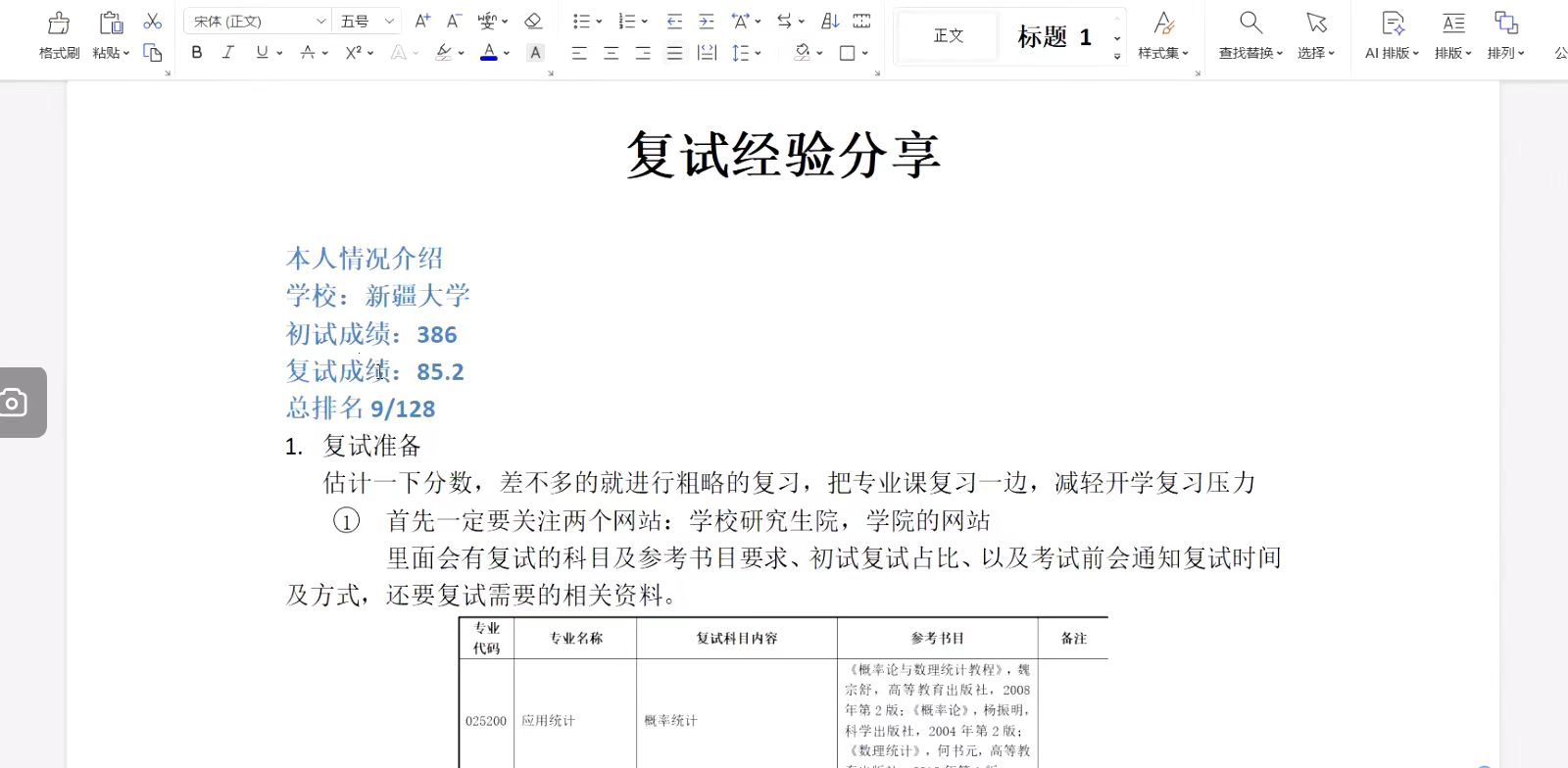The image size is (1568, 768).
Task: Toggle character shading (boxed A) button
Action: click(535, 53)
